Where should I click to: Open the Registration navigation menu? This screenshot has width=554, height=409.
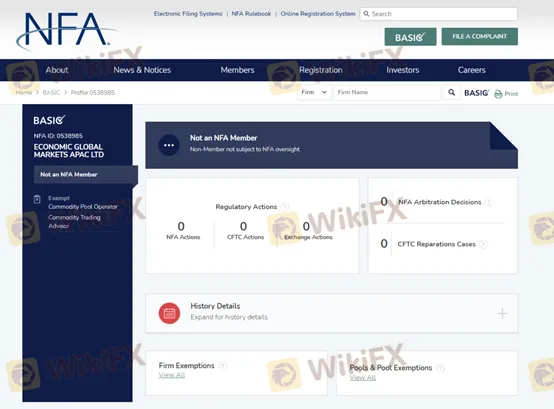(x=321, y=70)
